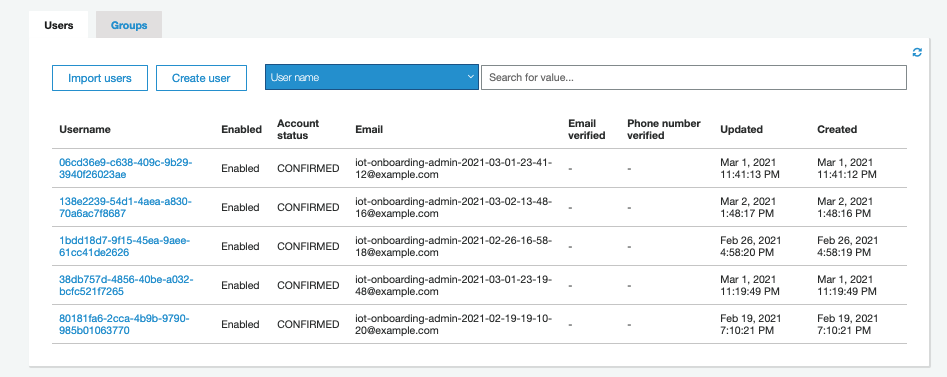The height and width of the screenshot is (377, 947).
Task: Click CONFIRMED status in 80181fa6 row
Action: pyautogui.click(x=308, y=324)
